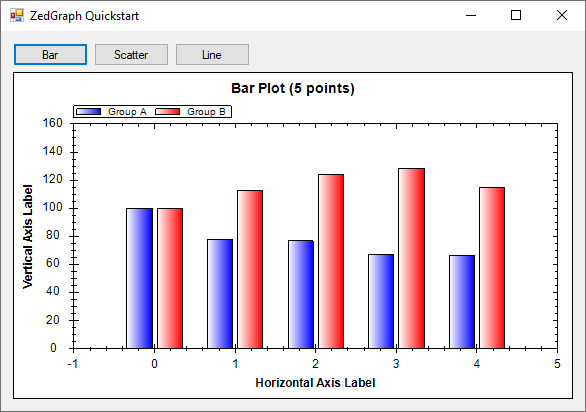
Task: Show the Bar plot
Action: [x=50, y=55]
